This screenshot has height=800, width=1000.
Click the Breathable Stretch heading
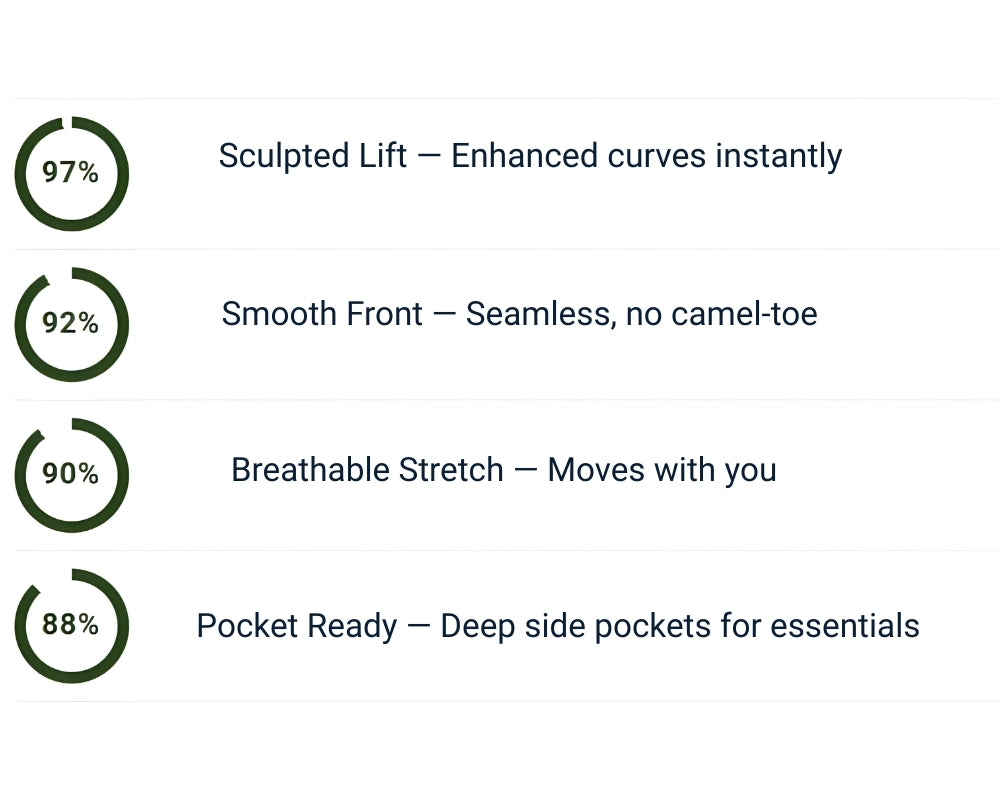(x=367, y=470)
